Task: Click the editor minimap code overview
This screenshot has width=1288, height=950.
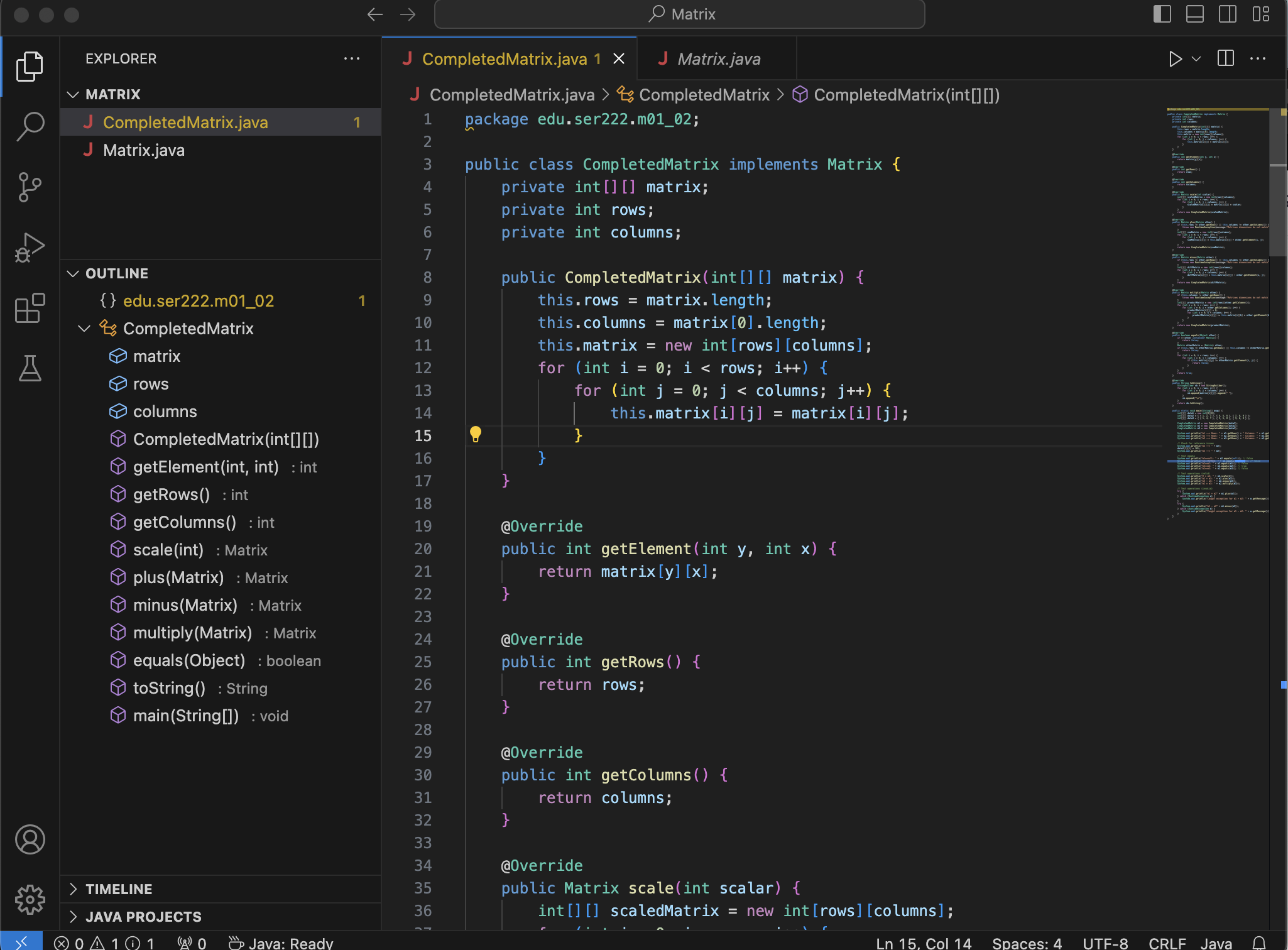Action: 1217,314
